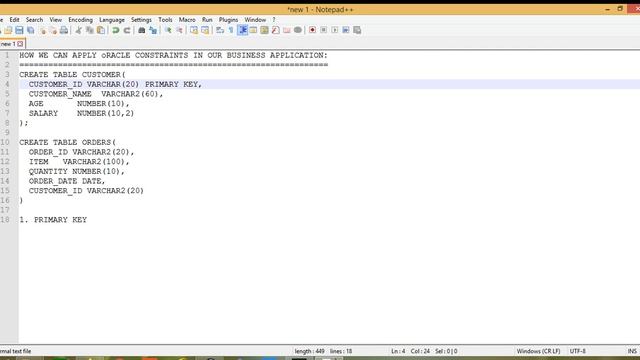
Task: Click the Open file toolbar icon
Action: (8, 30)
